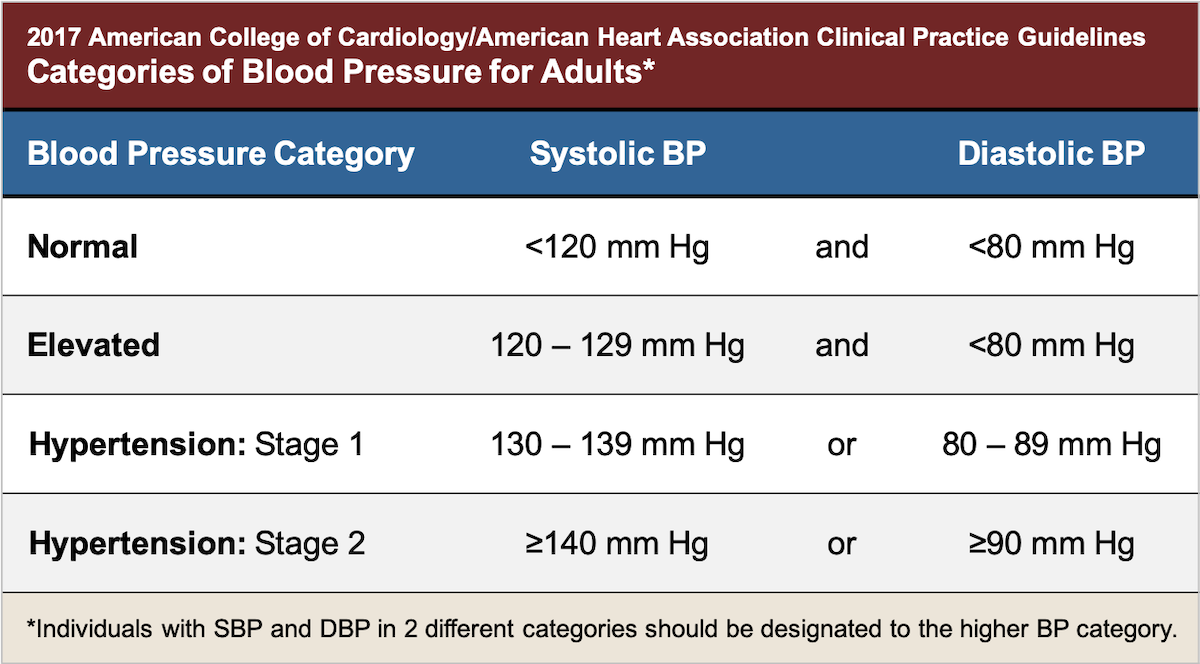The height and width of the screenshot is (664, 1200).
Task: Select the "Normal" category row label
Action: click(83, 247)
